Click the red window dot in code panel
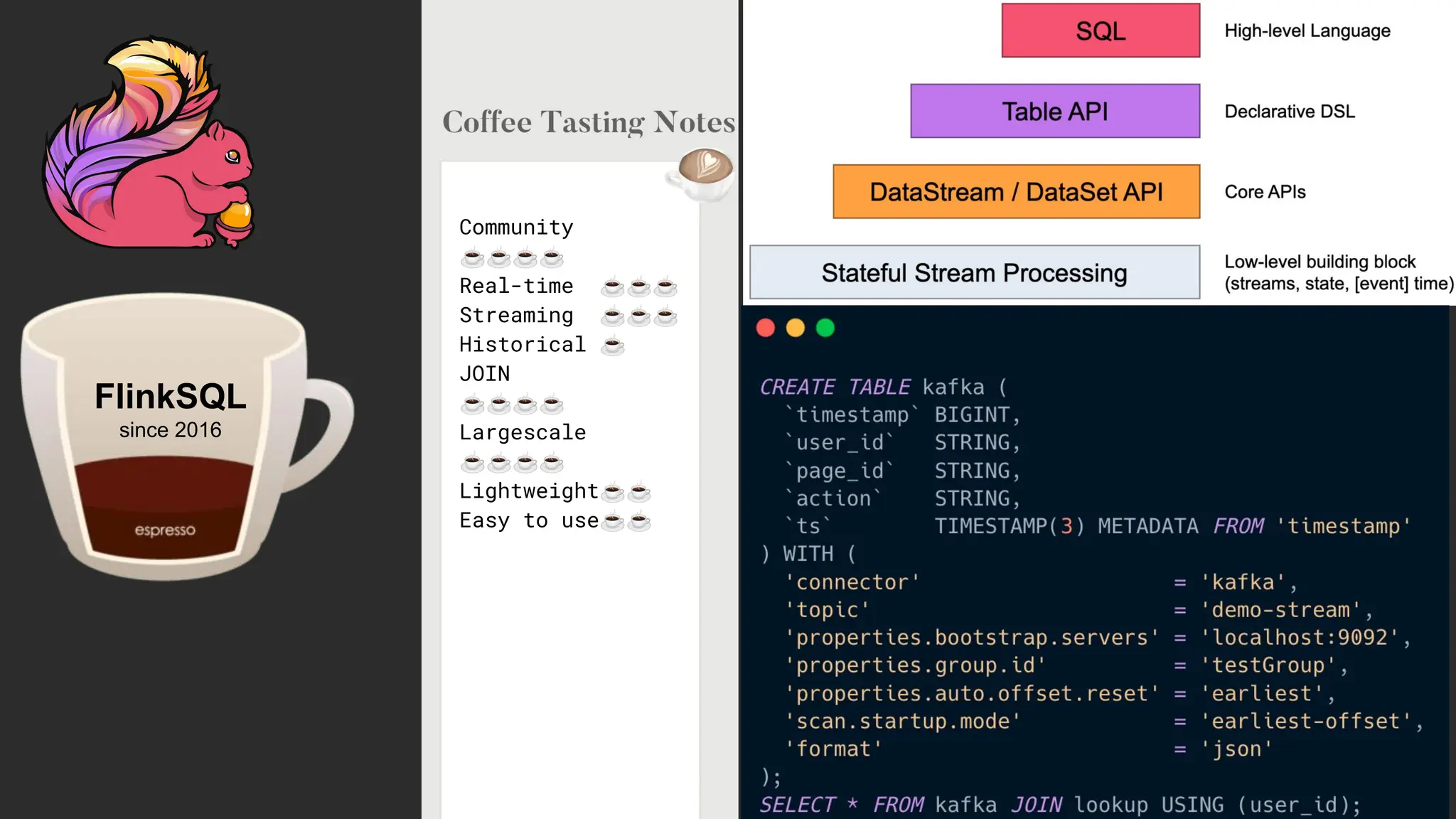The height and width of the screenshot is (819, 1456). pos(766,328)
